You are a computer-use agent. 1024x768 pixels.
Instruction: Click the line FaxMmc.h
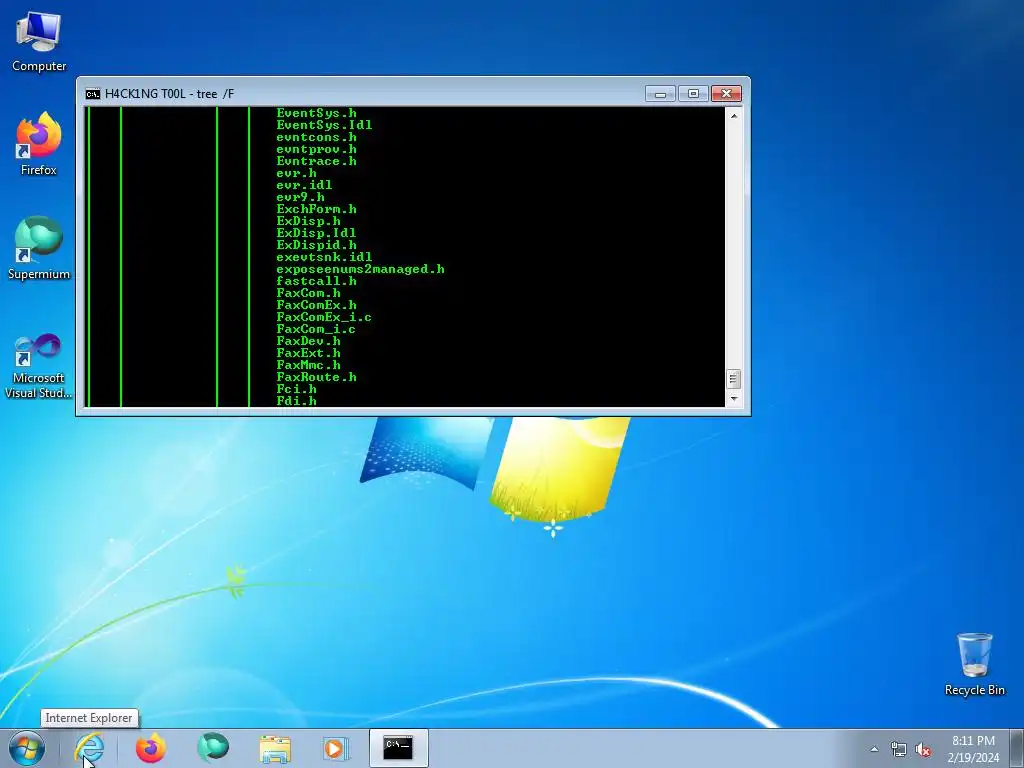[308, 364]
